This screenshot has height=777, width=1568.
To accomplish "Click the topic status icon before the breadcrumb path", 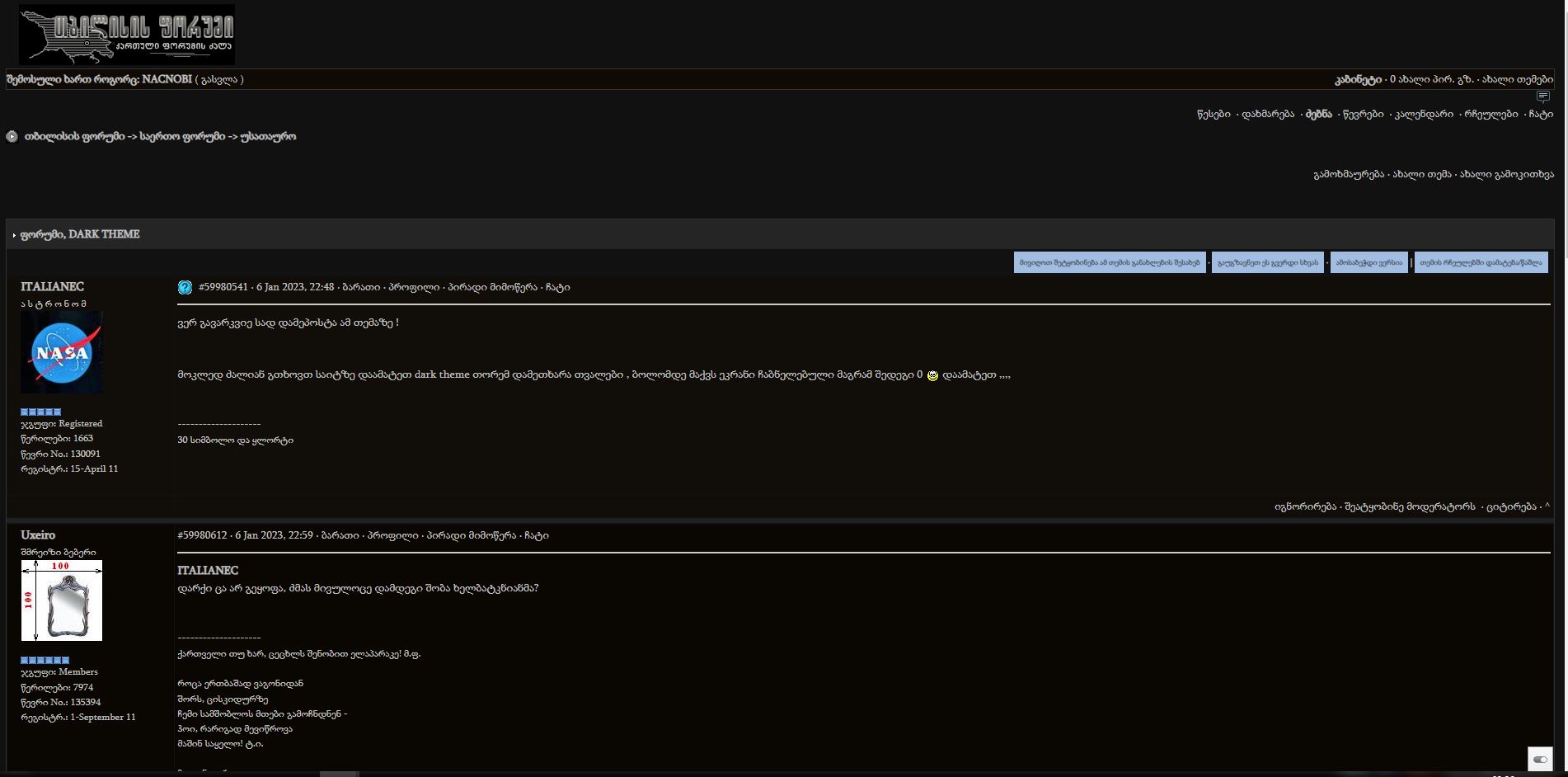I will coord(12,136).
